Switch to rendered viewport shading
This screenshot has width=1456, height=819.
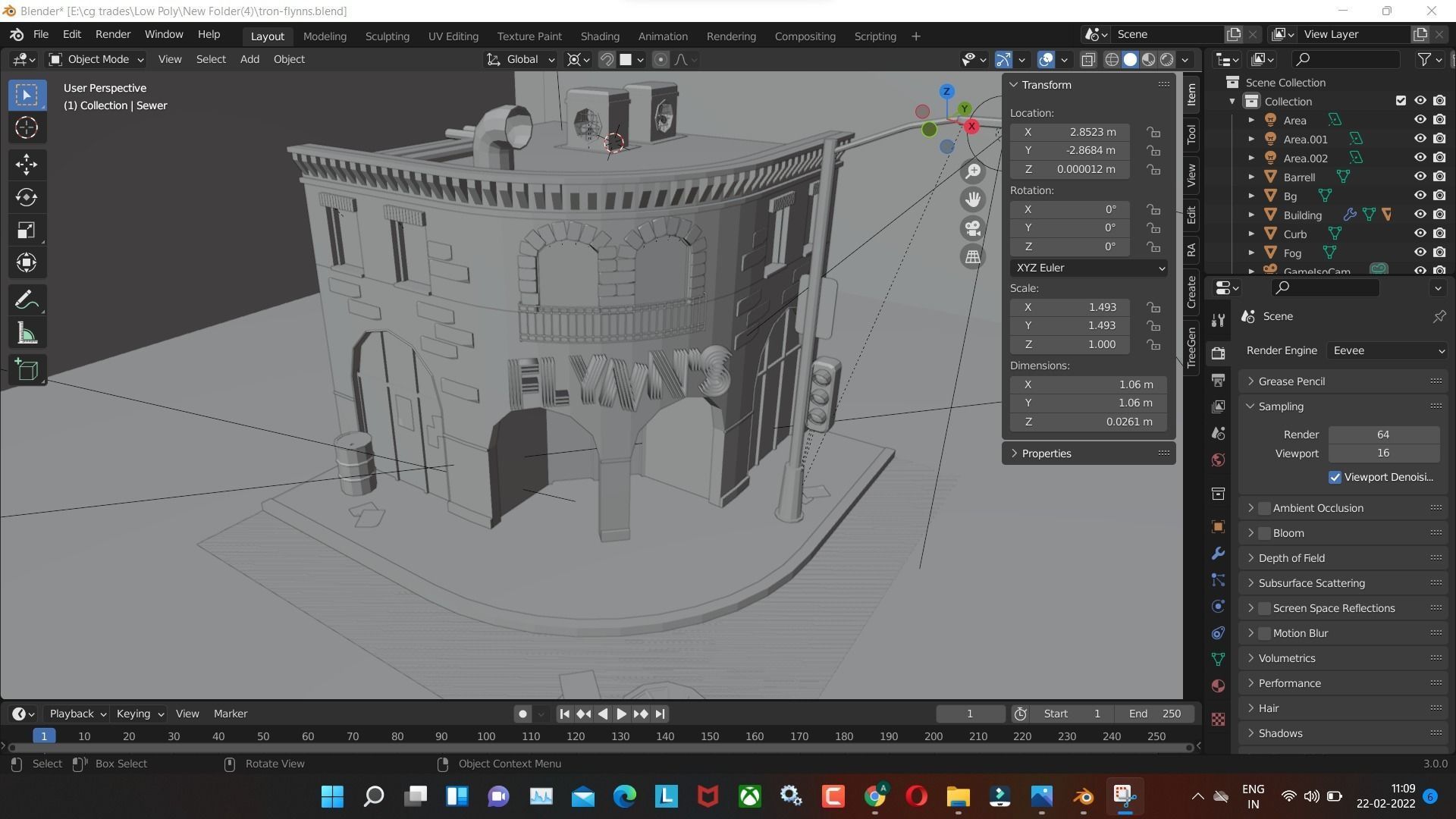1167,59
